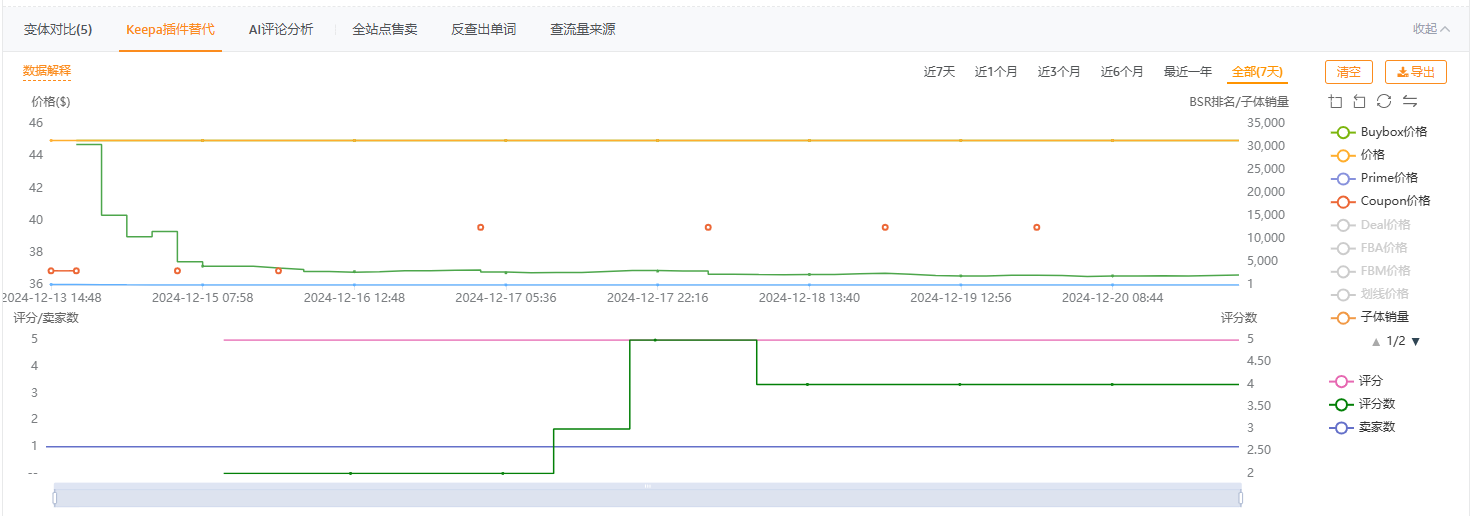Go to previous legend page with up arrow
This screenshot has width=1476, height=516.
pos(1376,342)
